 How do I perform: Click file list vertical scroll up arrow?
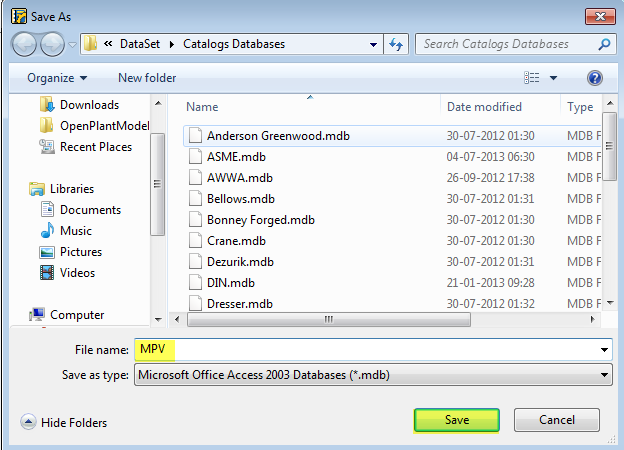tap(610, 103)
